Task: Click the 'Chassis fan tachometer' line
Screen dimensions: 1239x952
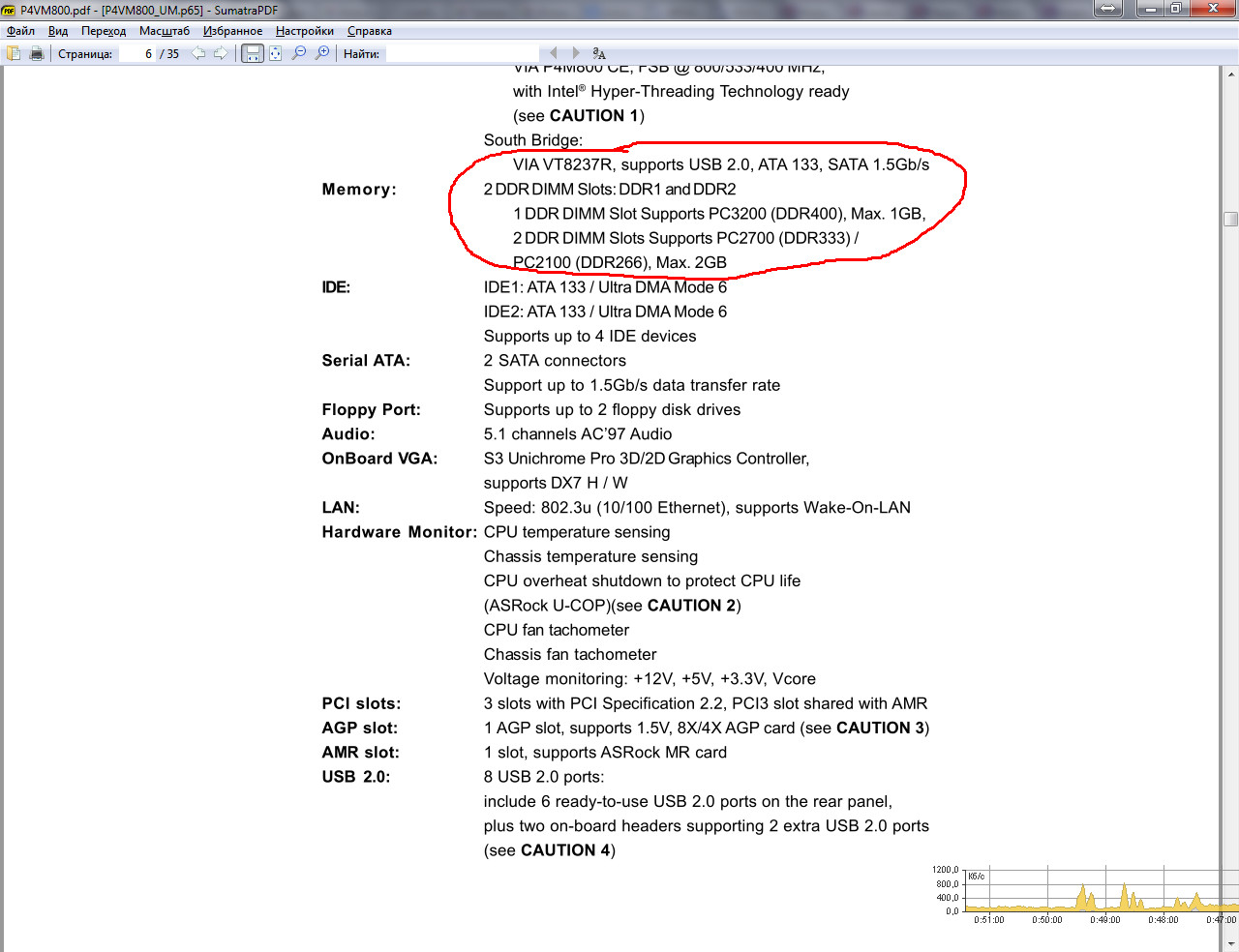Action: coord(570,655)
